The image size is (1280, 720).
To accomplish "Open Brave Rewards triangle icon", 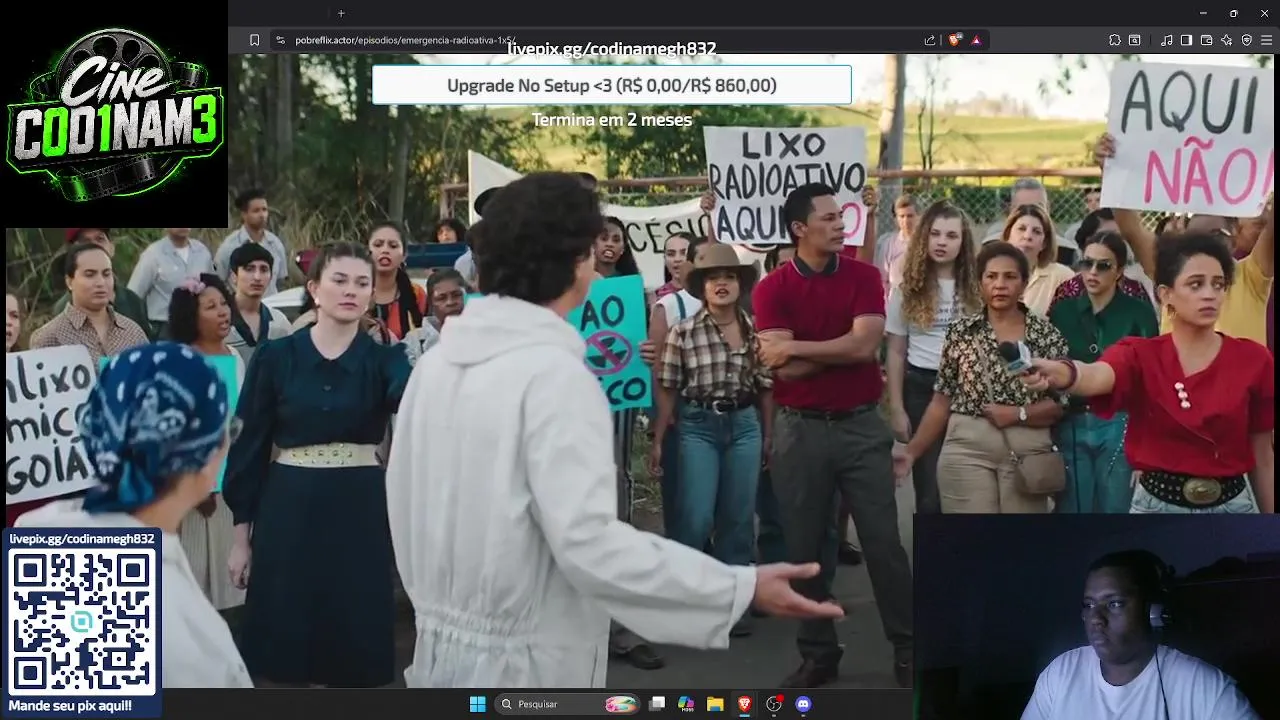I will (x=976, y=40).
